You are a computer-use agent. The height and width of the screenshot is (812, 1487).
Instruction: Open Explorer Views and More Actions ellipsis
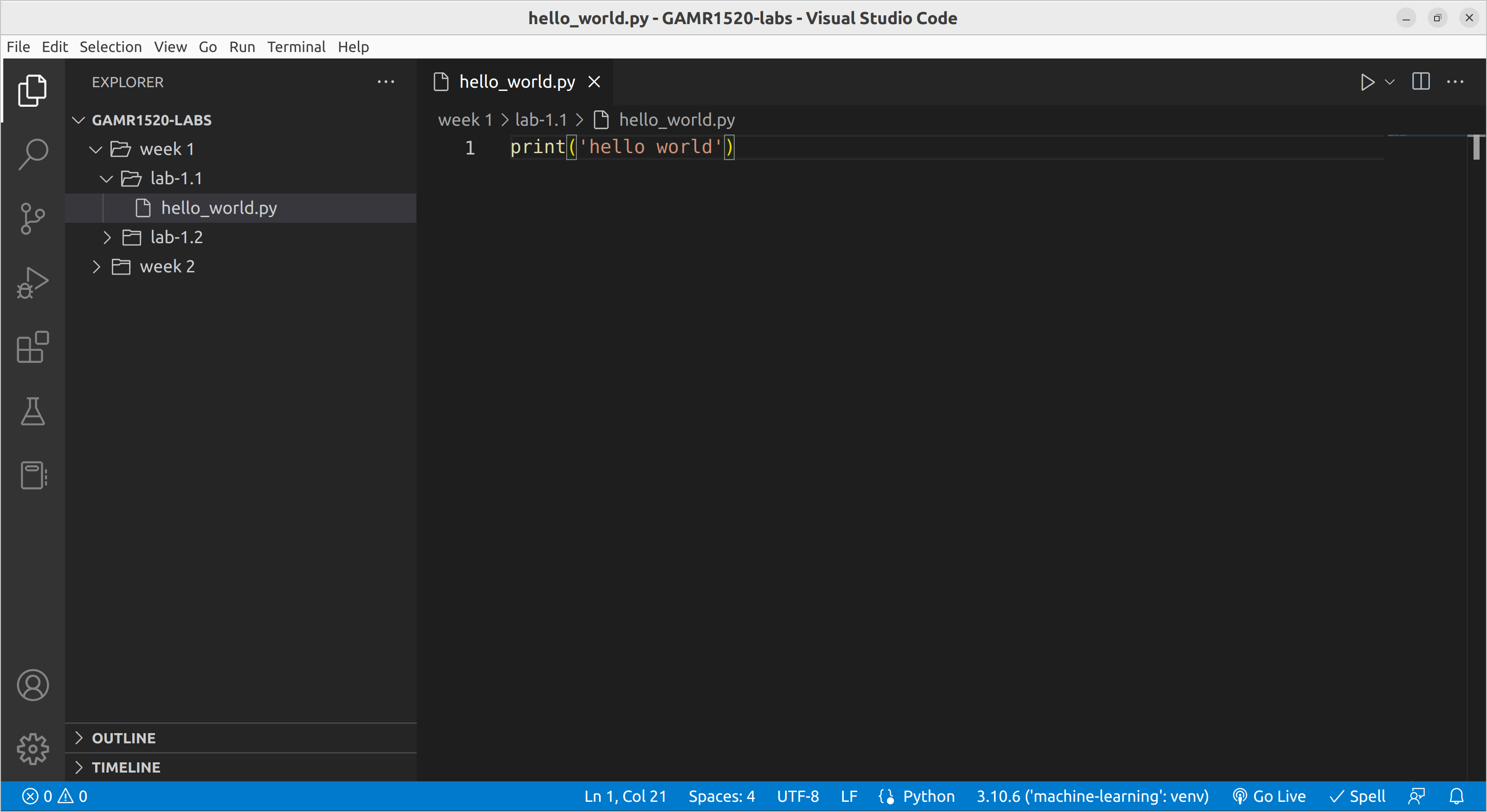[x=386, y=82]
